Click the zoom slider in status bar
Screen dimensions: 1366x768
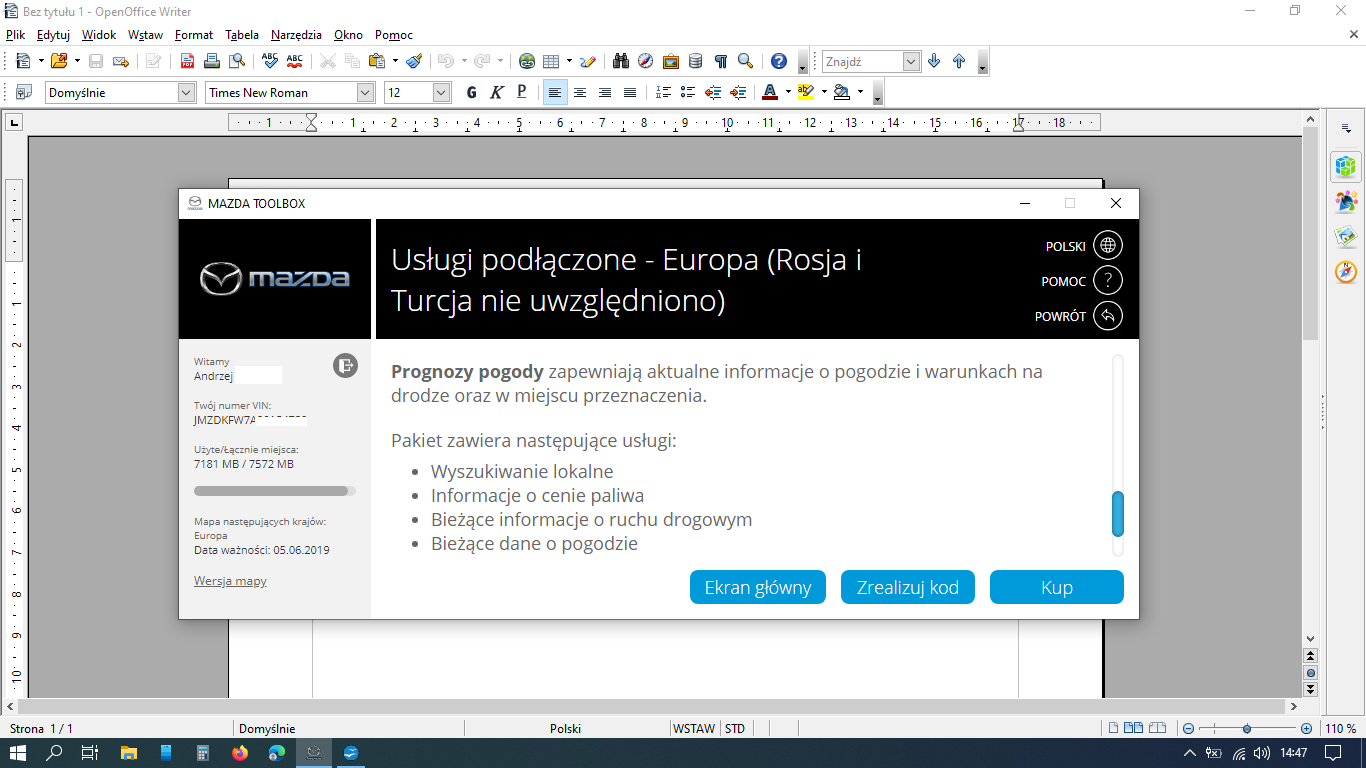coord(1246,729)
